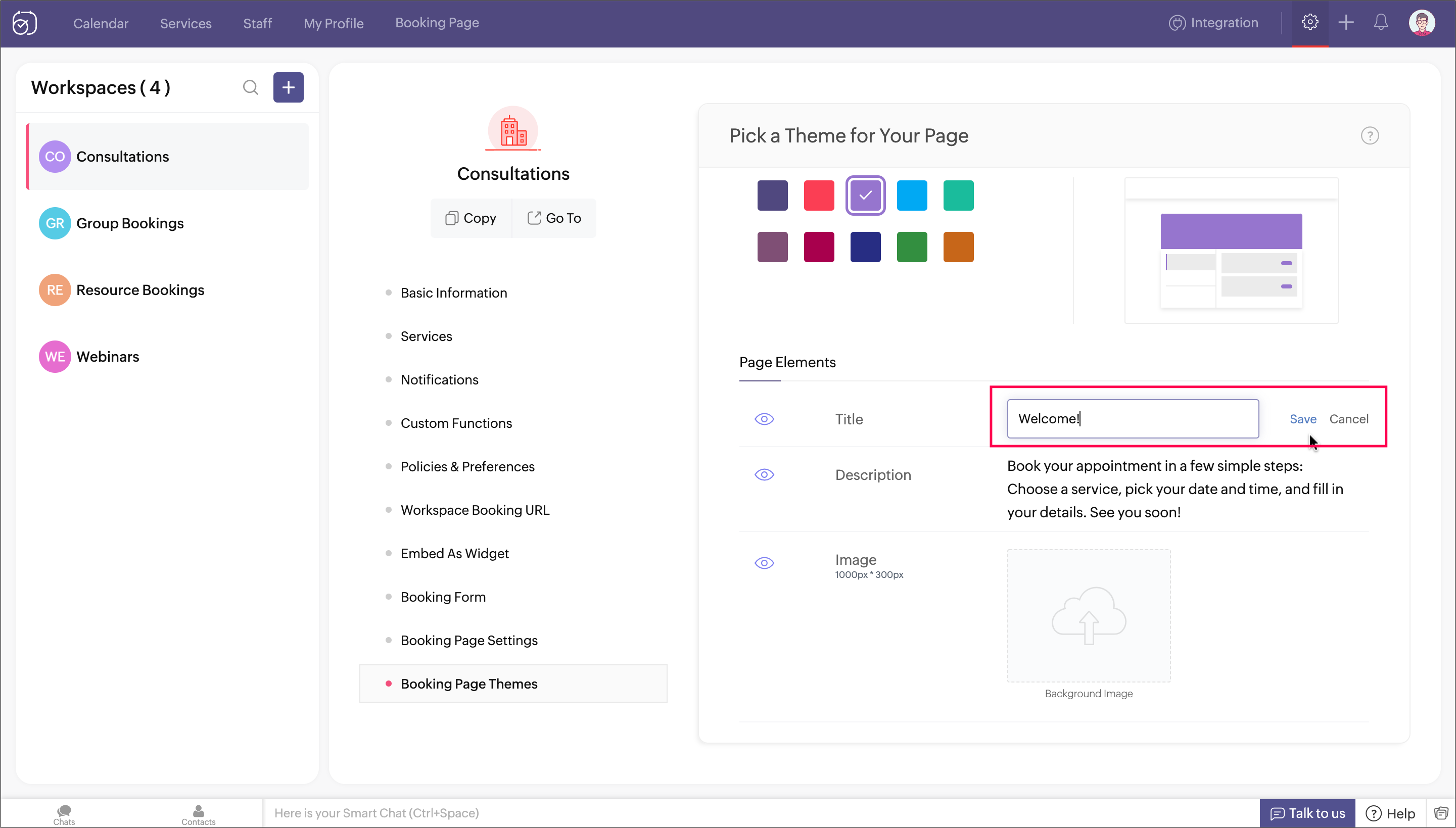1456x828 pixels.
Task: Open Chats in the bottom bar
Action: [x=64, y=814]
